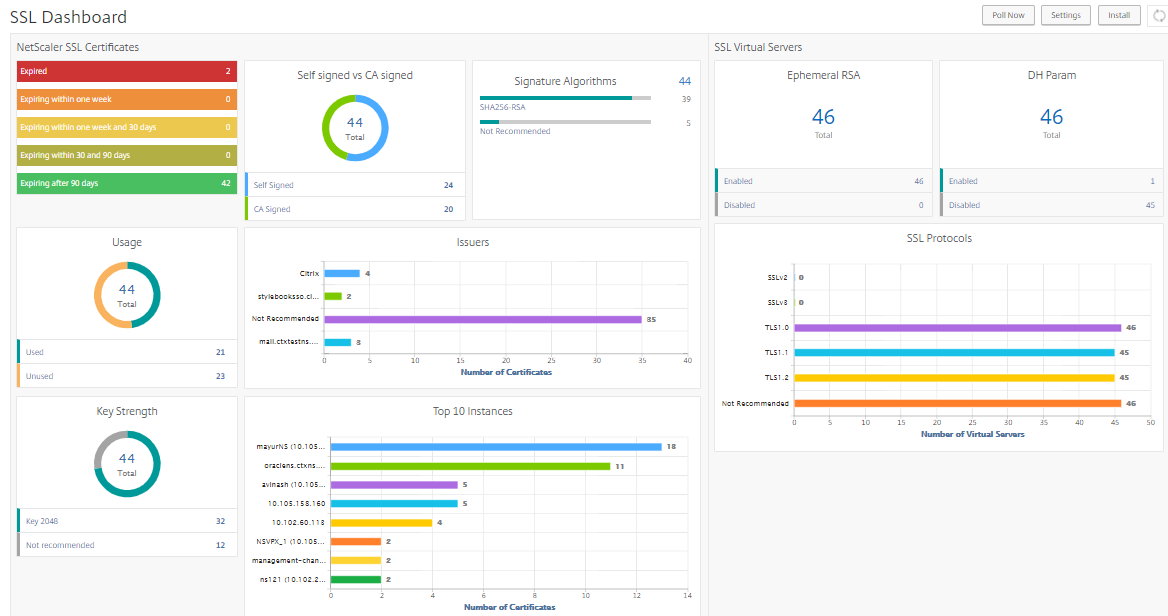Open Key Strength Not recommended count 12
The width and height of the screenshot is (1168, 616).
tap(220, 545)
